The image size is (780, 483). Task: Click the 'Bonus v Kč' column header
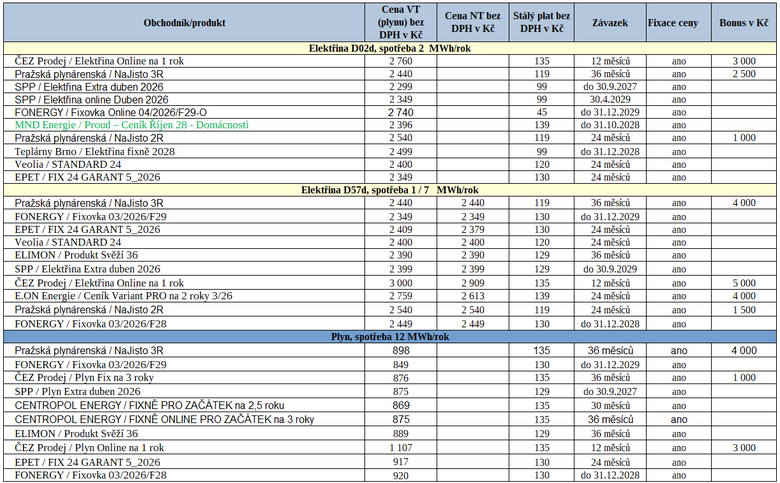744,23
